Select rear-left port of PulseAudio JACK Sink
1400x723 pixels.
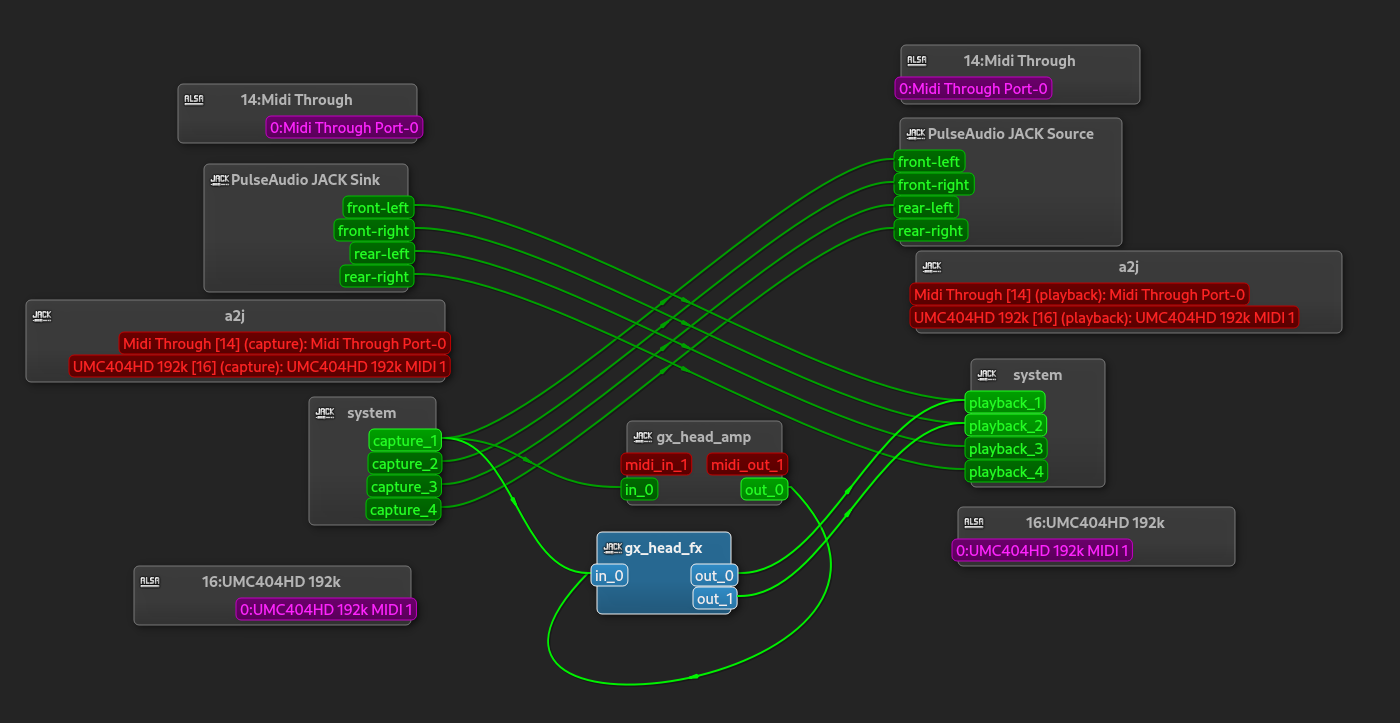[x=381, y=254]
